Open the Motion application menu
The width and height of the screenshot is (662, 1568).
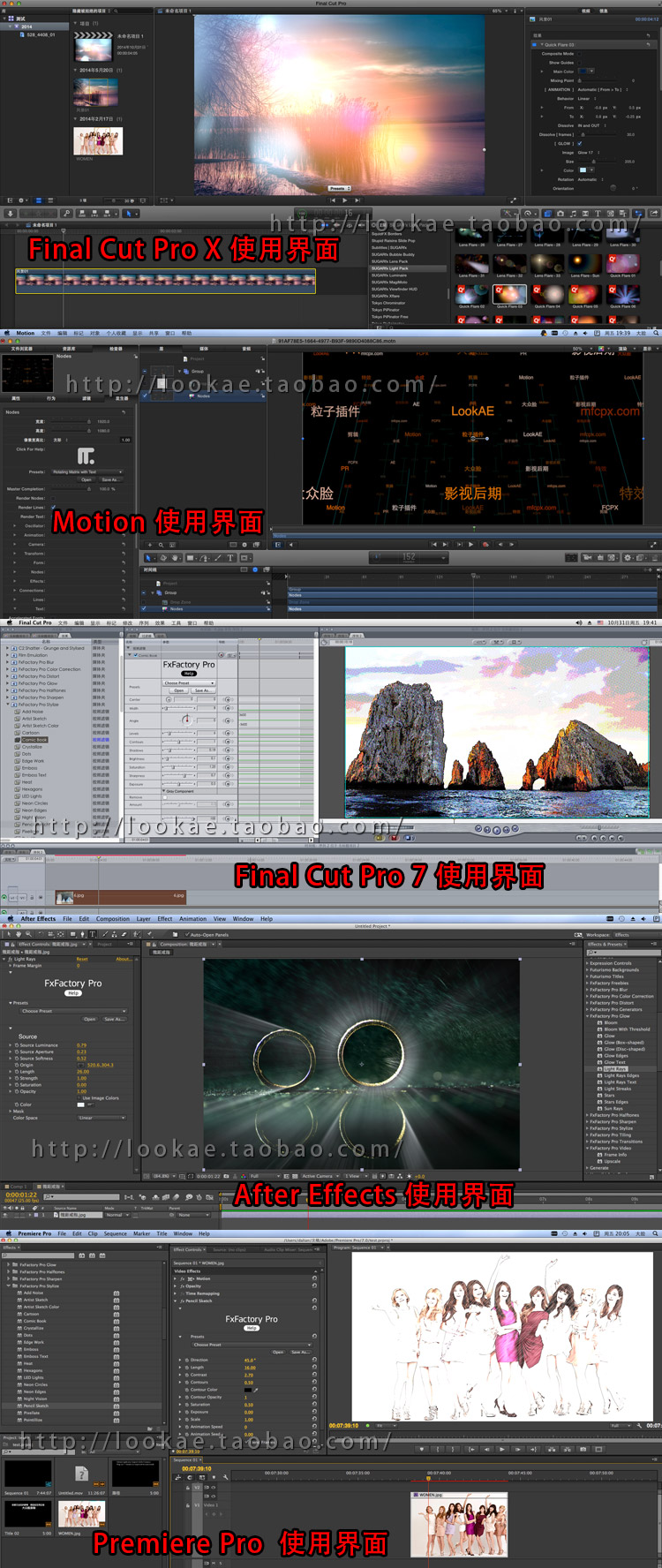click(x=26, y=333)
